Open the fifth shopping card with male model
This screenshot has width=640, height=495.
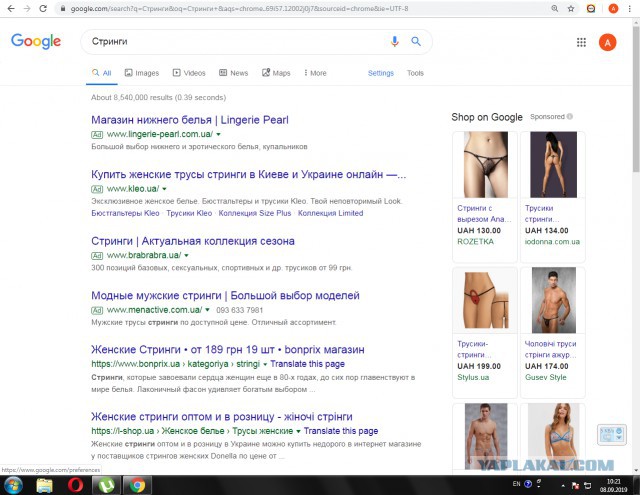click(x=485, y=437)
